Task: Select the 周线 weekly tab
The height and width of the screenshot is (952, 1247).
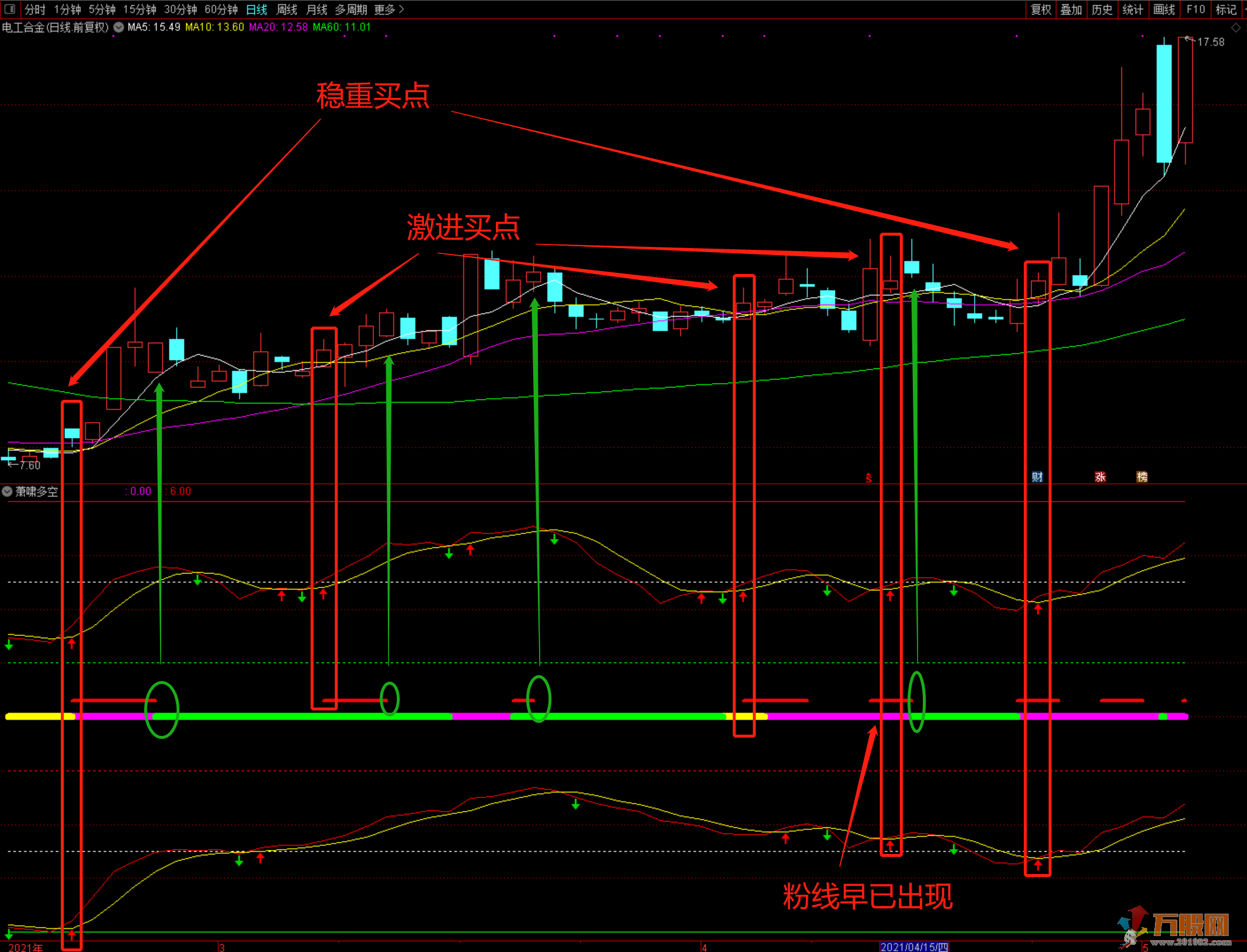Action: pos(286,9)
